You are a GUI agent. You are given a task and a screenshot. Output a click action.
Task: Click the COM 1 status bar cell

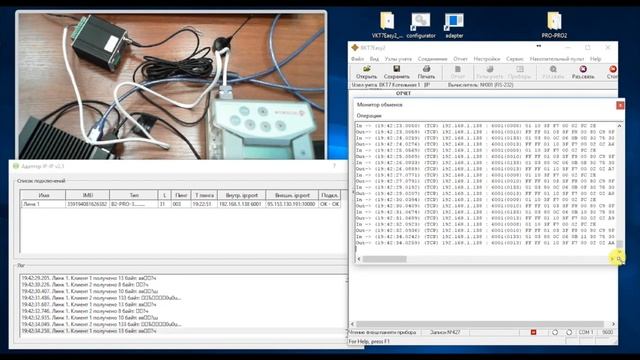click(x=586, y=332)
